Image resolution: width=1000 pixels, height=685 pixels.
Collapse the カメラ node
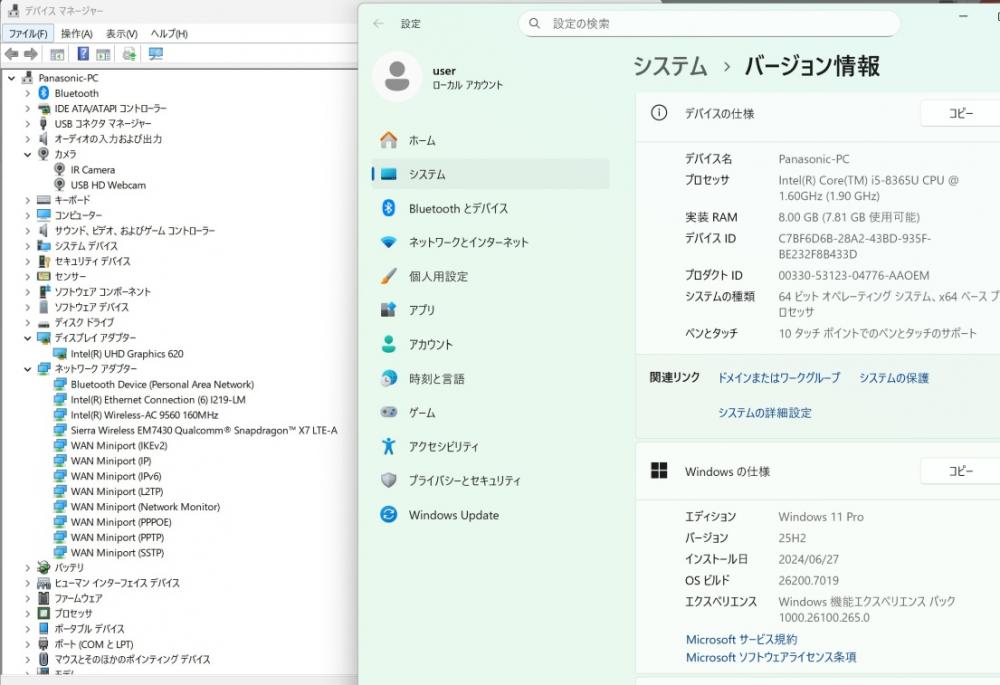tap(27, 154)
